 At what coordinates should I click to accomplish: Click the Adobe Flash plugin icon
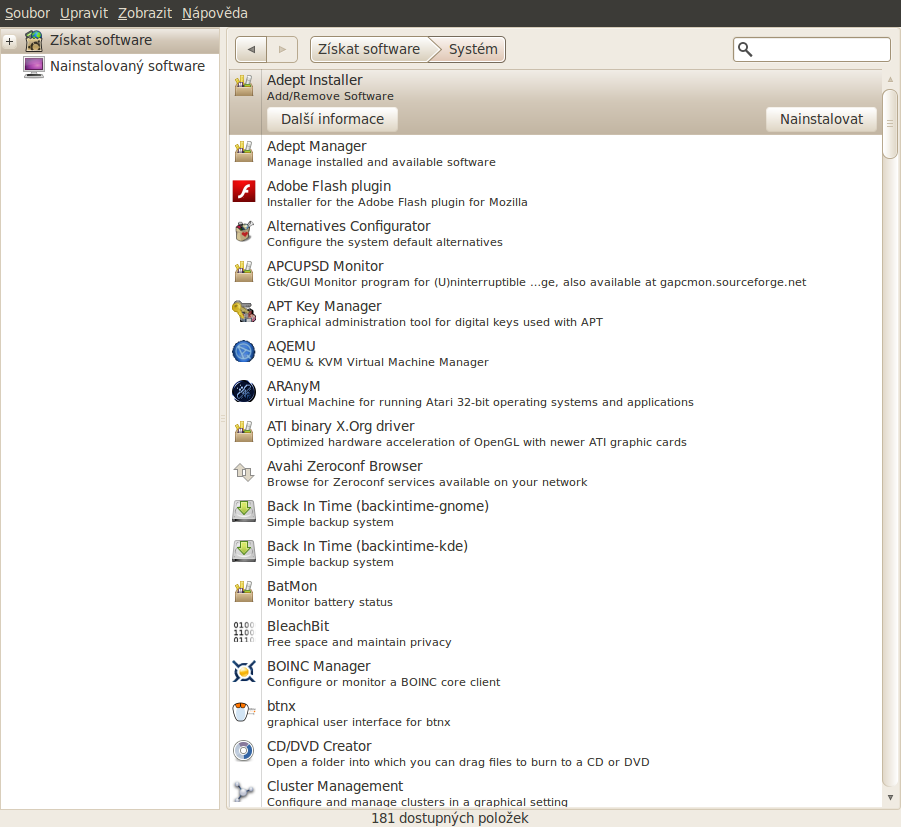click(x=244, y=191)
